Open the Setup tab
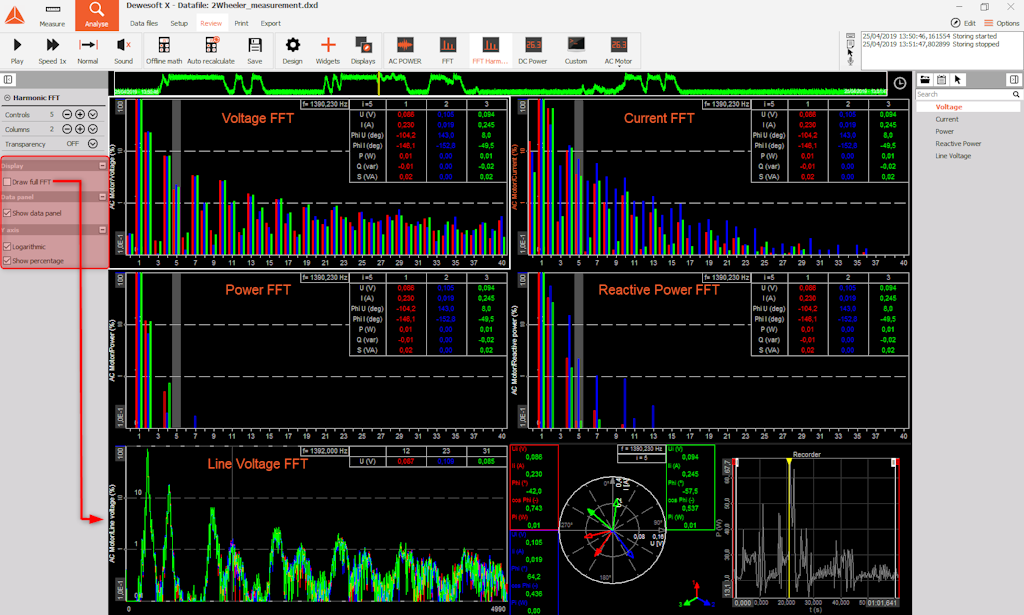Viewport: 1024px width, 615px height. point(179,24)
